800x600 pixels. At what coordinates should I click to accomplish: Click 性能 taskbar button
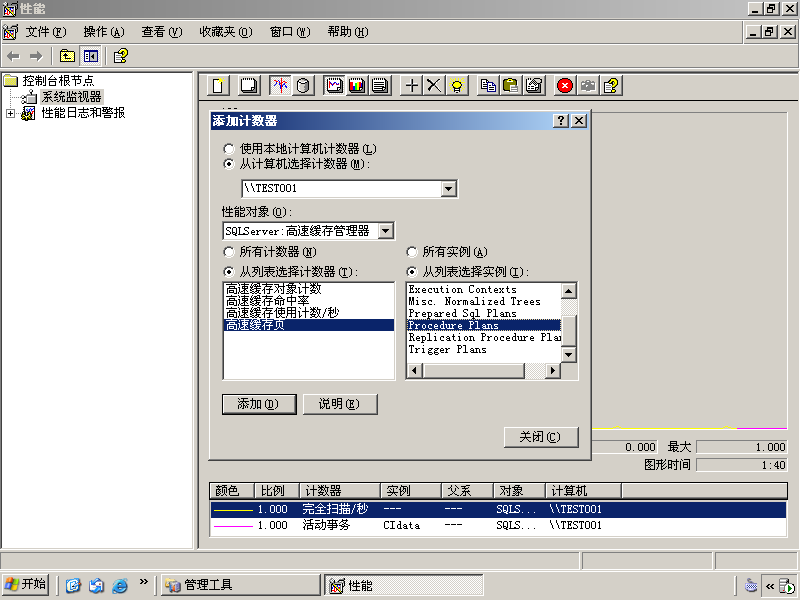pos(404,585)
